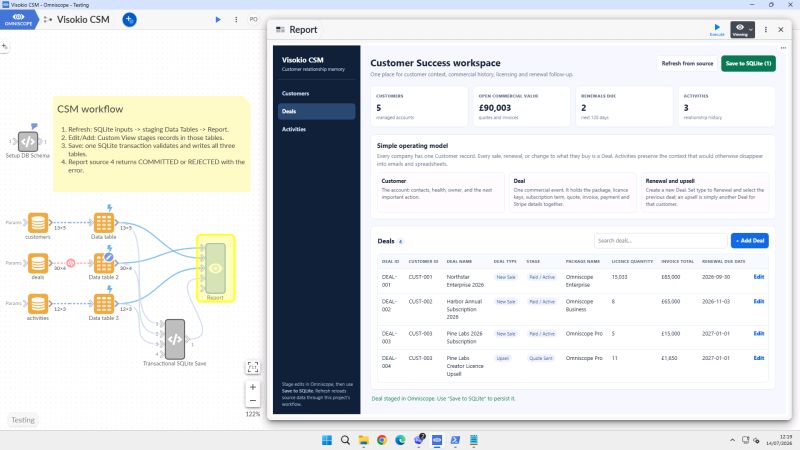The width and height of the screenshot is (800, 450).
Task: Open the workflow three-dot menu
Action: pos(236,19)
